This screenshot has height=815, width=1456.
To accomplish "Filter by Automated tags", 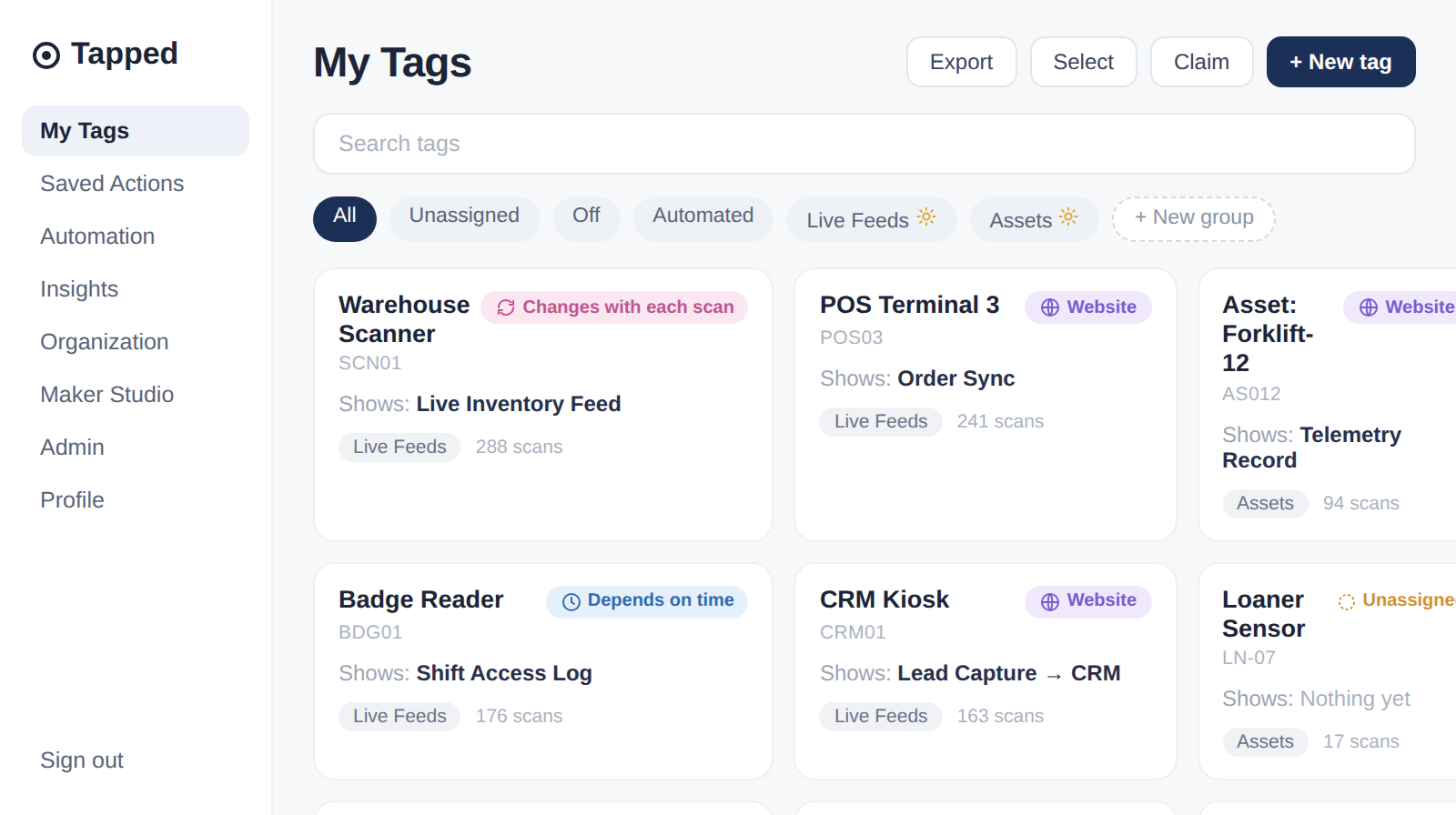I will coord(703,219).
